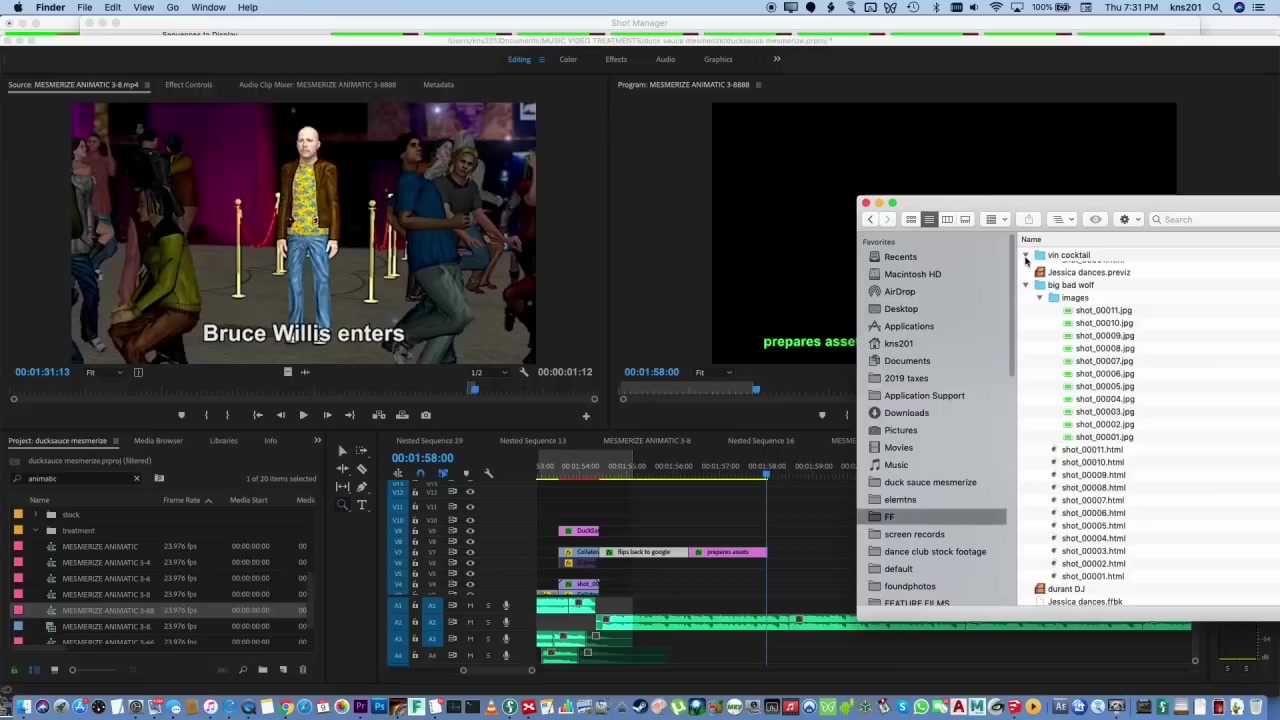Select the Slip tool
This screenshot has height=720, width=1280.
342,486
